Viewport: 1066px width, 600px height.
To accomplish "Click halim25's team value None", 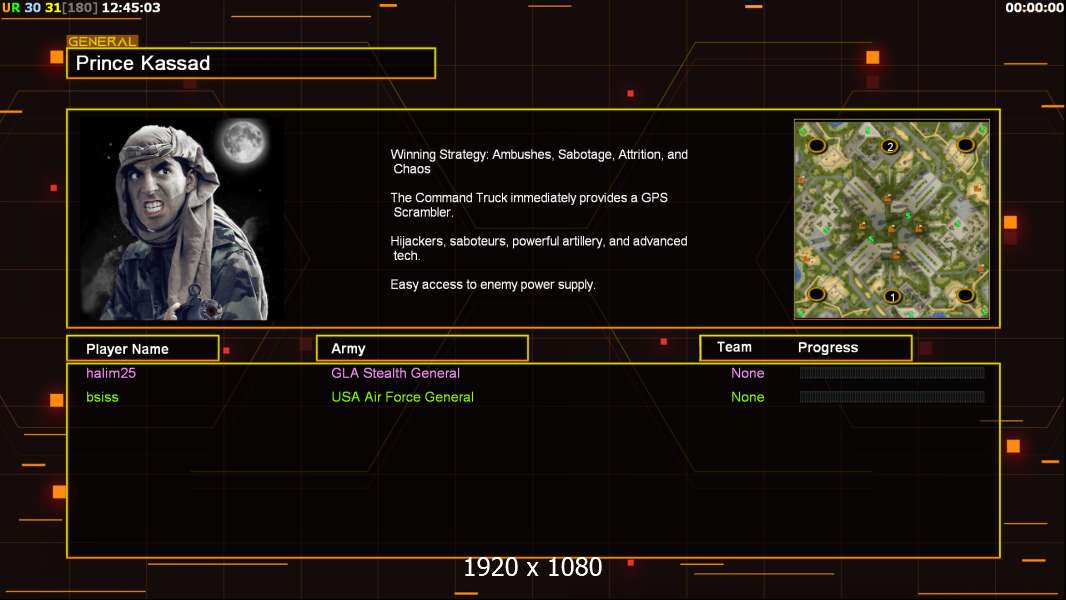I will click(x=747, y=373).
